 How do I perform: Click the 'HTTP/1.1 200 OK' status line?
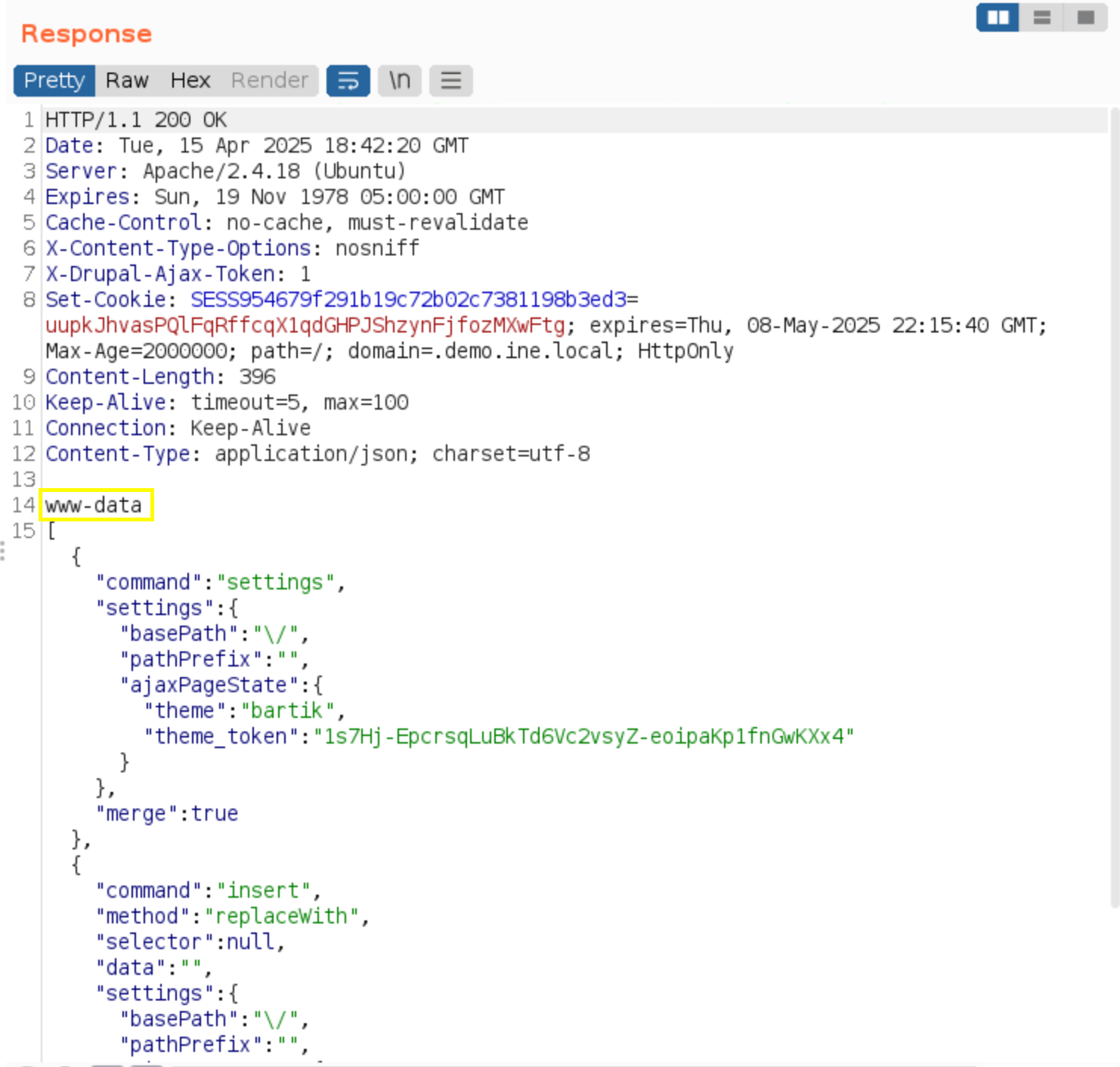coord(136,119)
